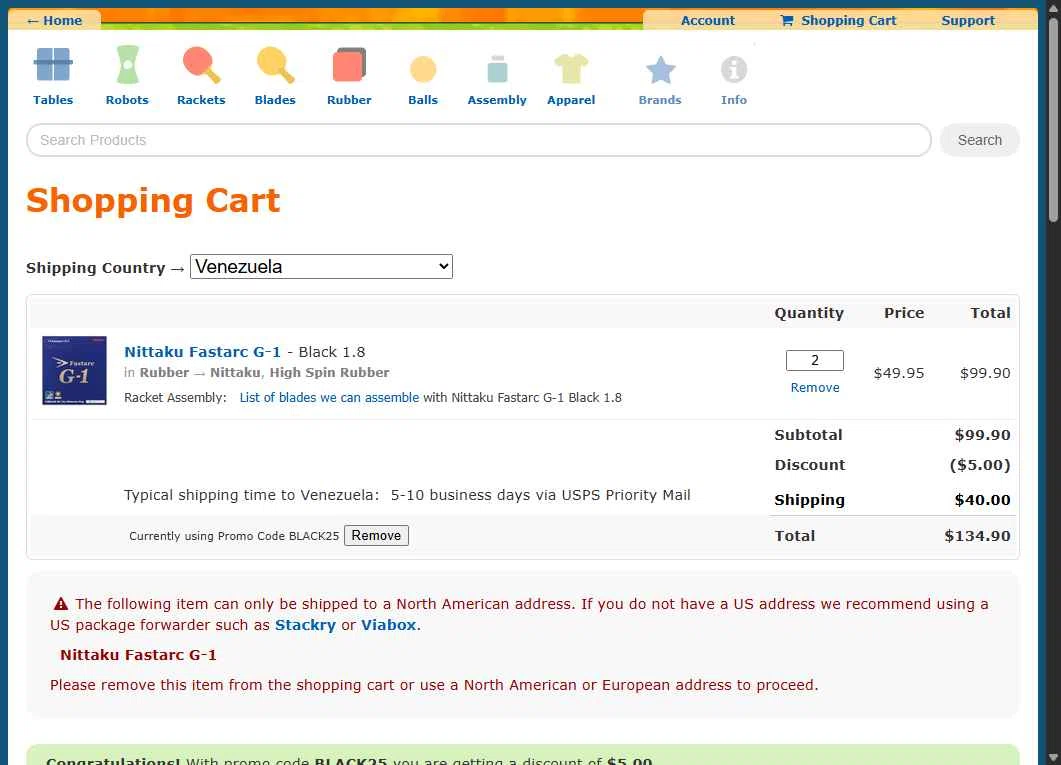Remove Nittaku Fastarc G-1 from cart

pyautogui.click(x=815, y=388)
